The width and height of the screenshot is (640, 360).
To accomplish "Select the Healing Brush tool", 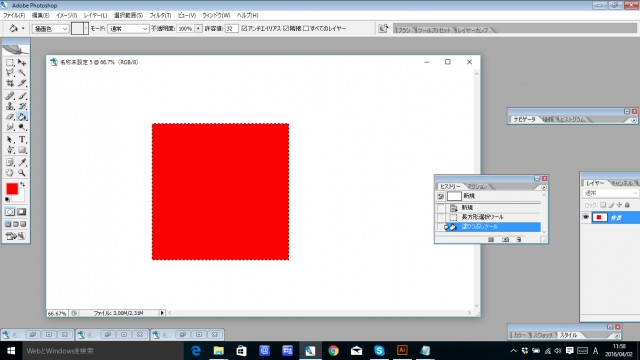I will click(x=10, y=96).
